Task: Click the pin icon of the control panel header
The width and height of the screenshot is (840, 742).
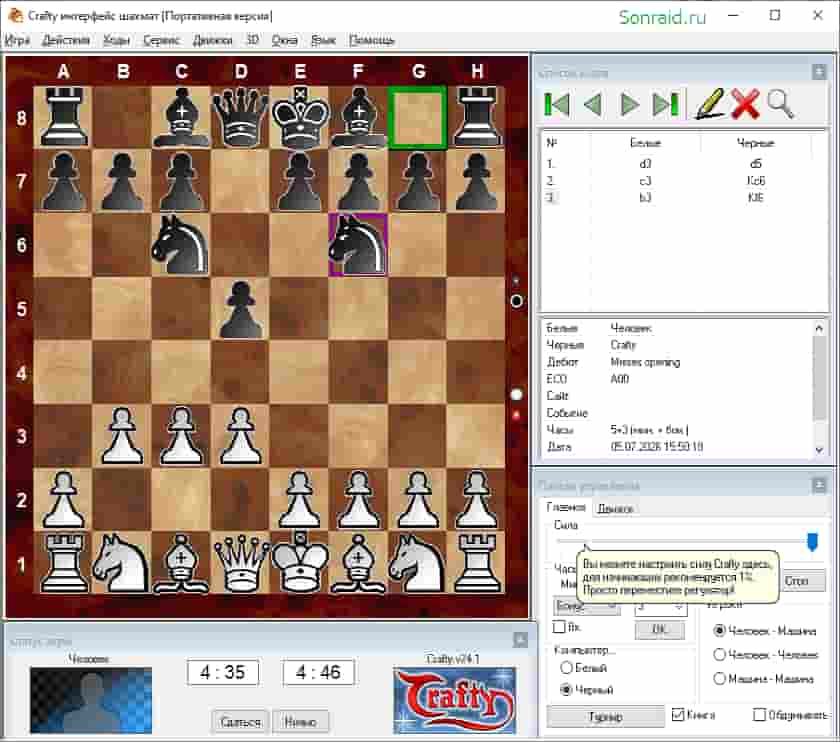Action: (819, 485)
